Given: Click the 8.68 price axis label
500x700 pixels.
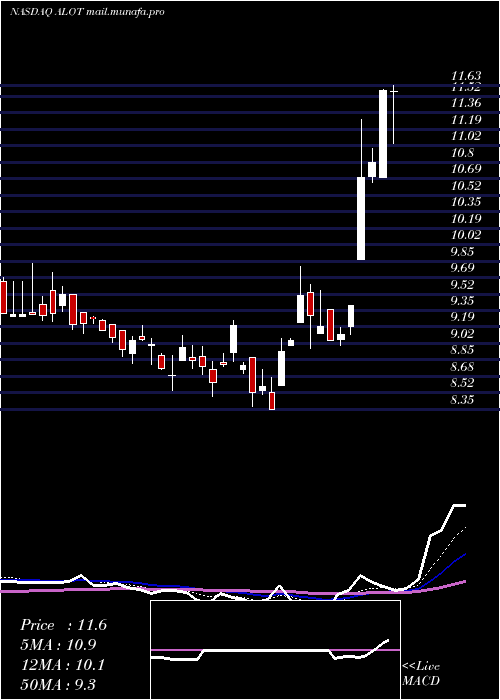Looking at the screenshot, I should (x=462, y=367).
